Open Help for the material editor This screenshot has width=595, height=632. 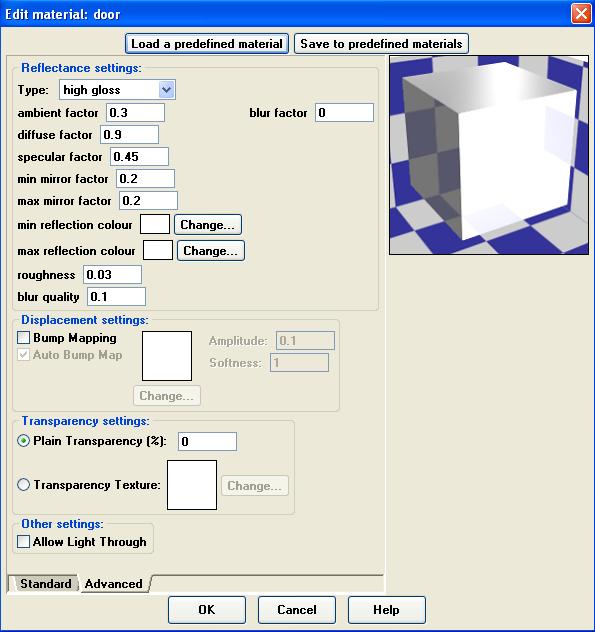(387, 610)
